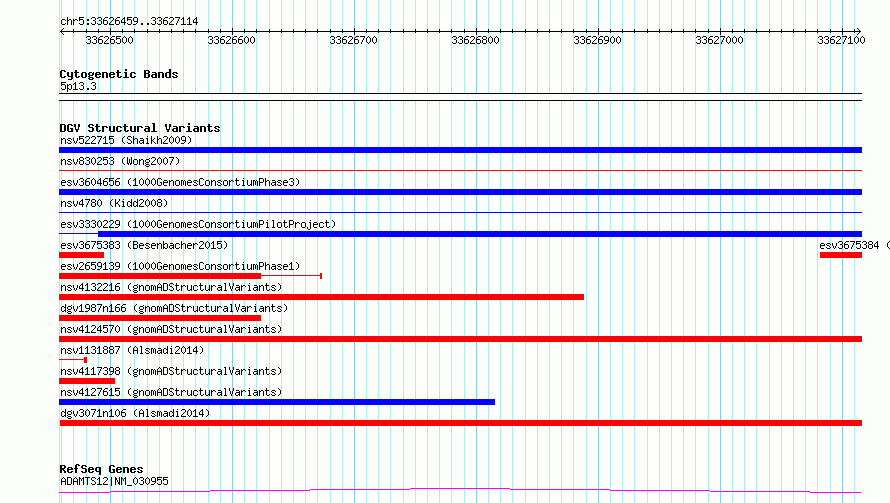Click ruler position label 33627100

pos(841,40)
